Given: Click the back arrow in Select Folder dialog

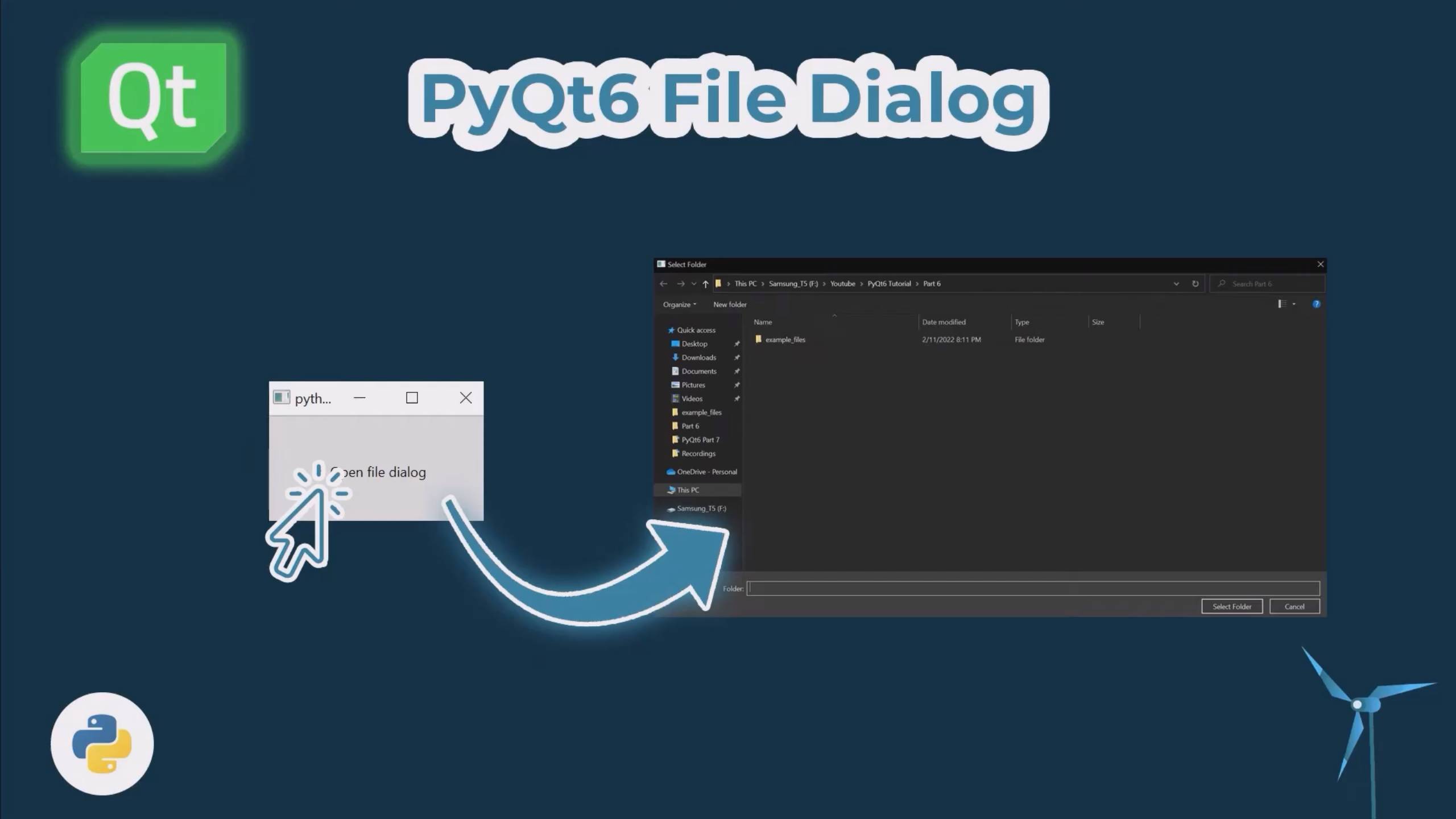Looking at the screenshot, I should click(x=663, y=283).
